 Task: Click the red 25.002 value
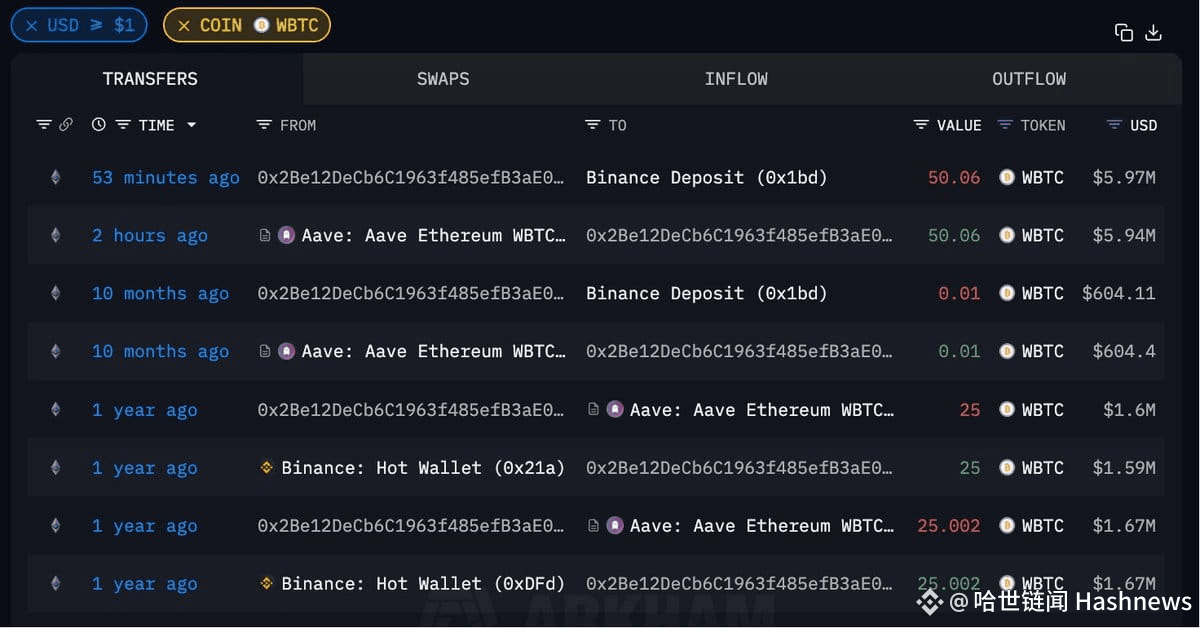coord(949,526)
